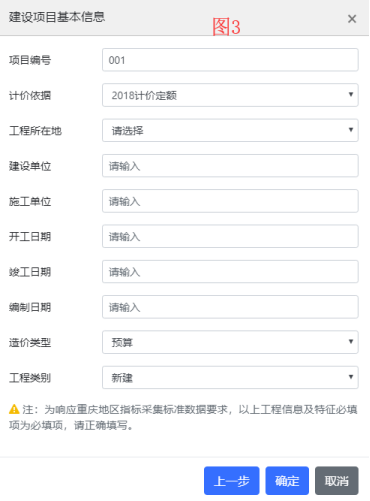This screenshot has height=501, width=370.
Task: Close the 建设项目基本信息 dialog
Action: (x=352, y=19)
